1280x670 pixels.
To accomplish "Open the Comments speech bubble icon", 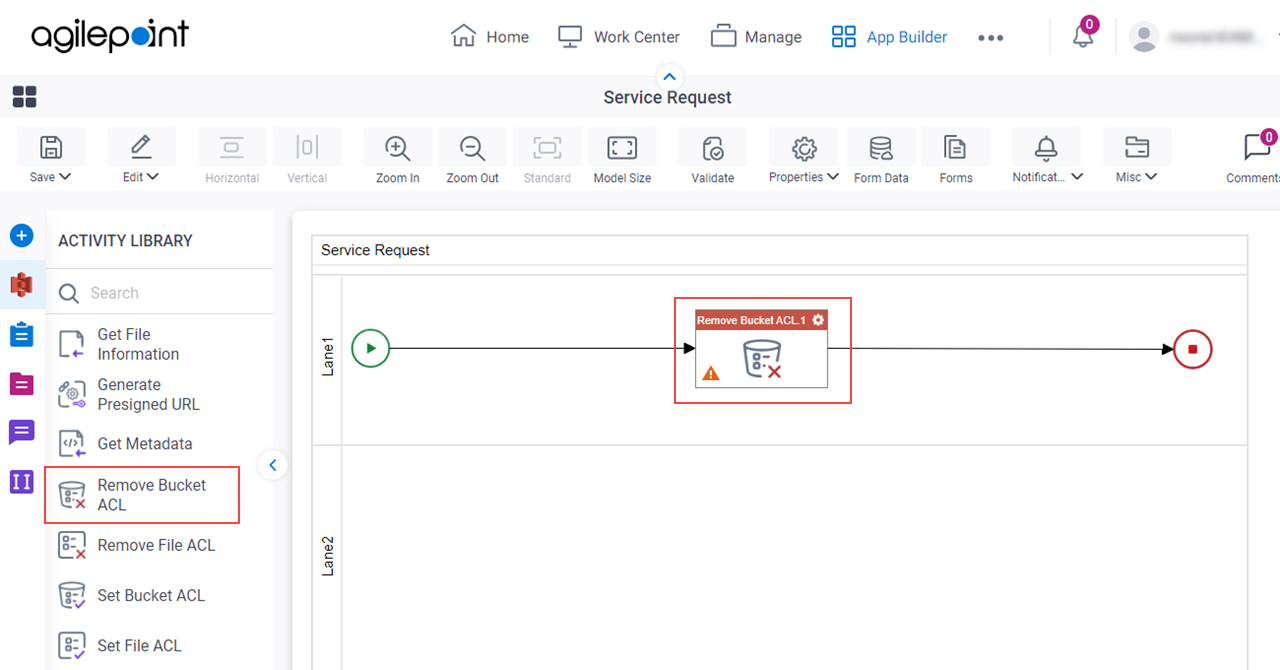I will click(x=1257, y=148).
